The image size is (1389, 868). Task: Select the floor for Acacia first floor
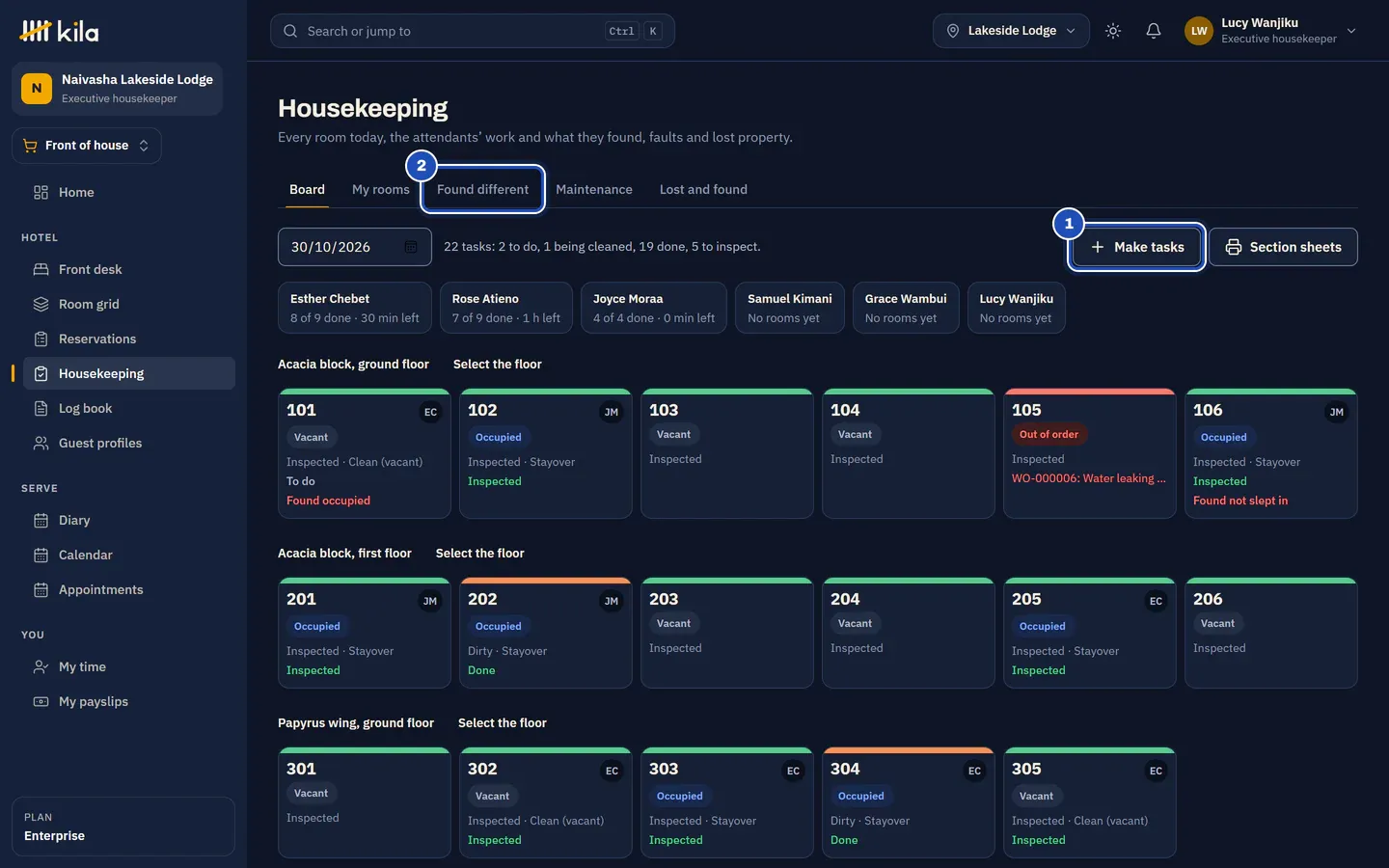tap(480, 553)
